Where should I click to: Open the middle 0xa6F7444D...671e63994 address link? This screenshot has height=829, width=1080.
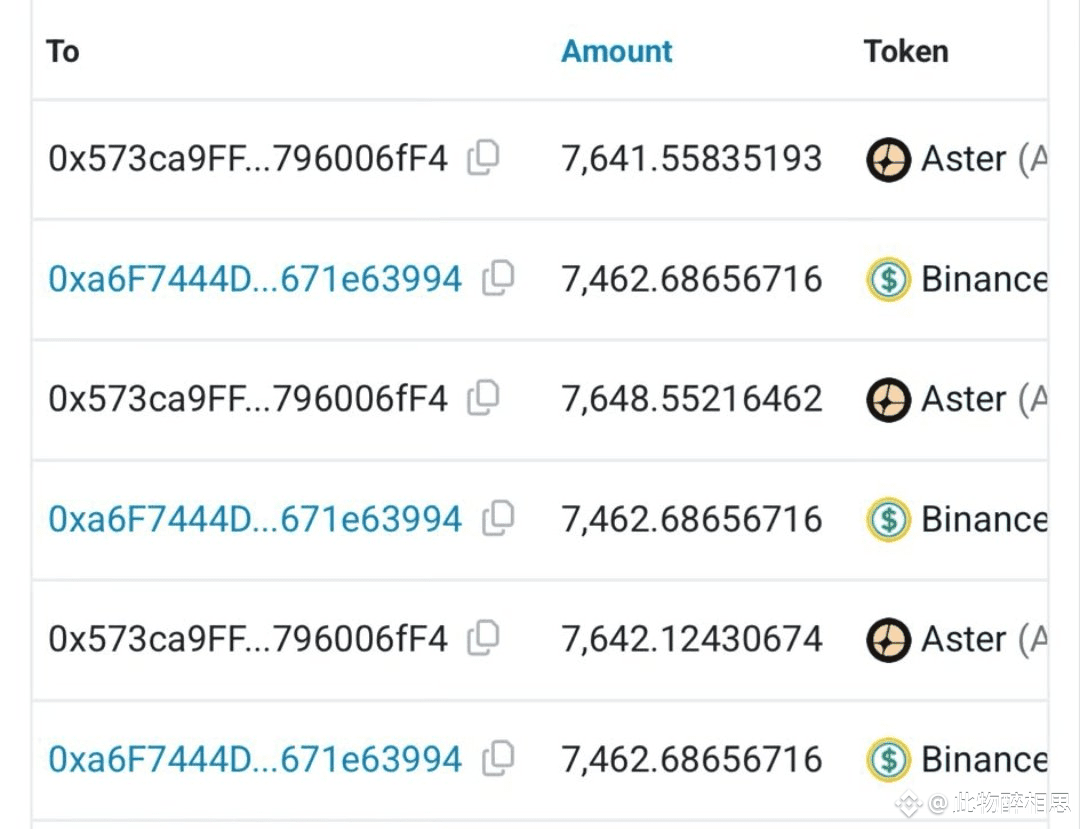[x=255, y=519]
